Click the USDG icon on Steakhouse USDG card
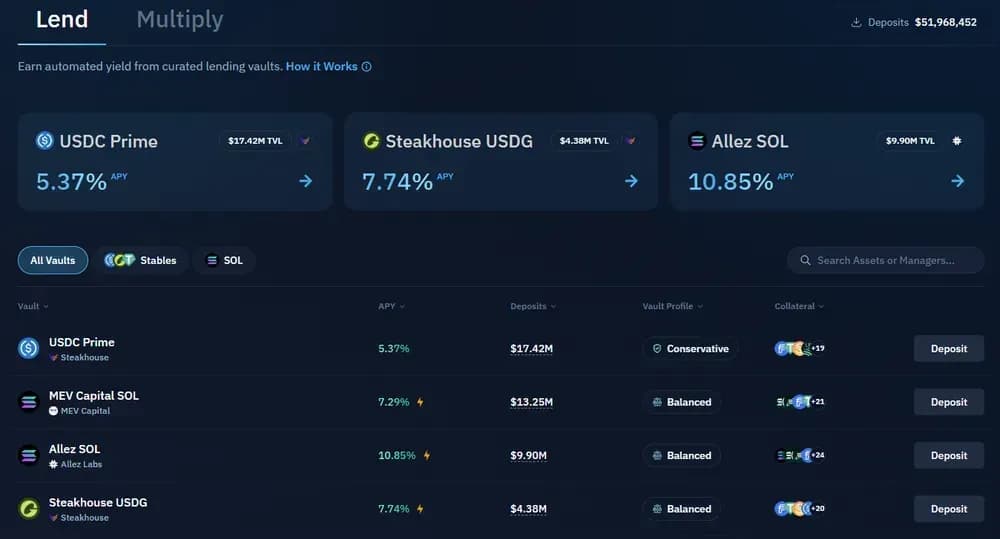Screen dimensions: 1000x539 coord(371,140)
